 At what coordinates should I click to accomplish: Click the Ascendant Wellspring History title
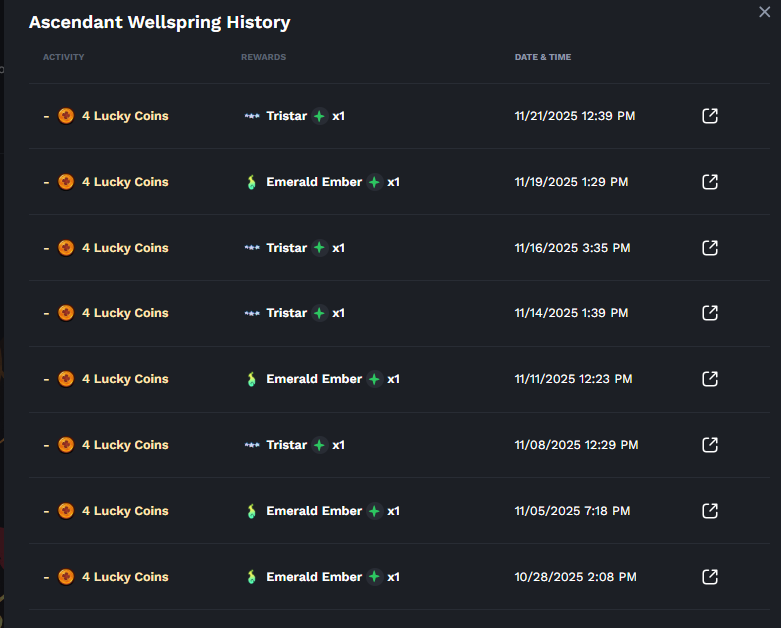pos(159,22)
